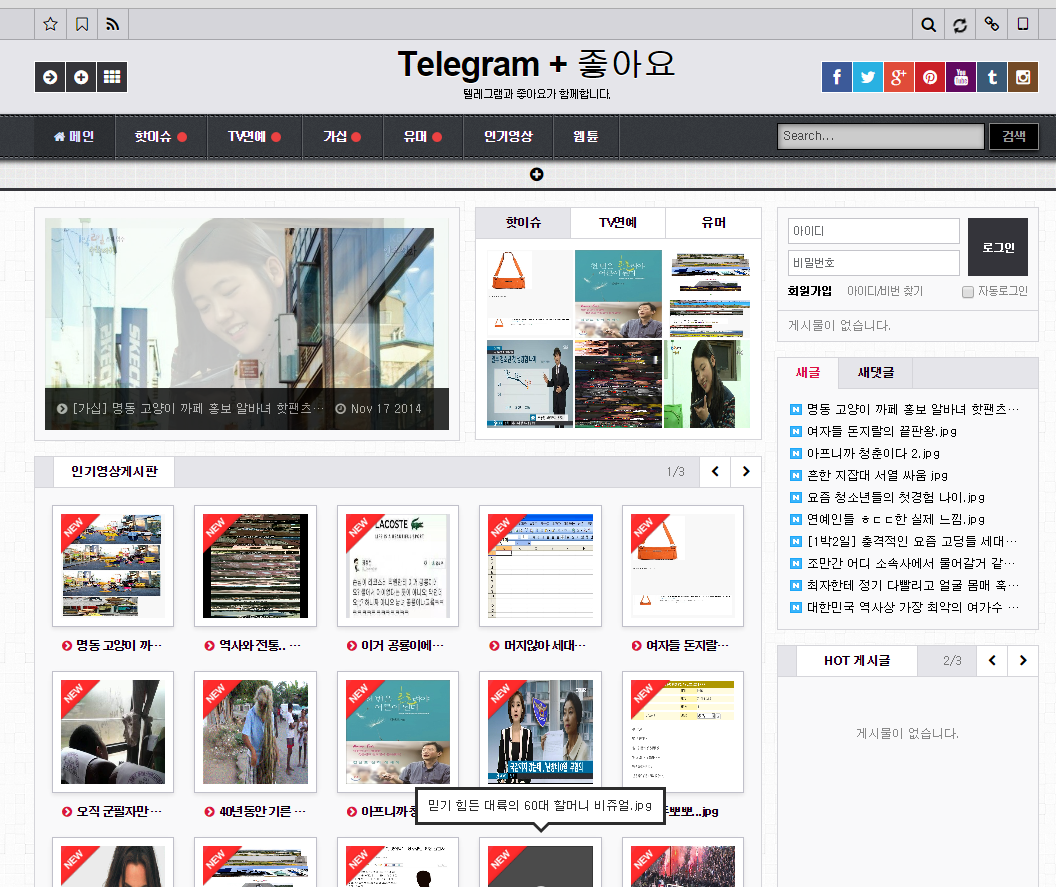Expand the plus toggle below navigation bar
The image size is (1056, 887).
click(537, 175)
